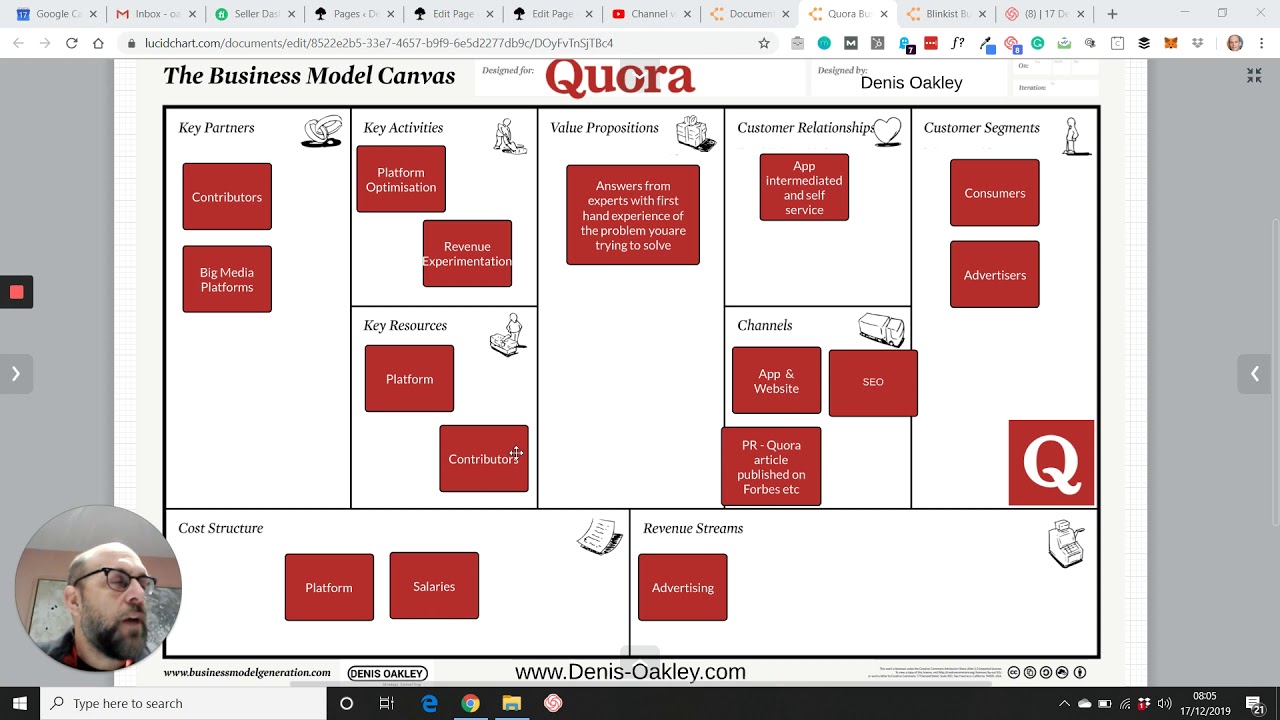Click the Customer Relationships heart icon
1280x720 pixels.
[887, 131]
